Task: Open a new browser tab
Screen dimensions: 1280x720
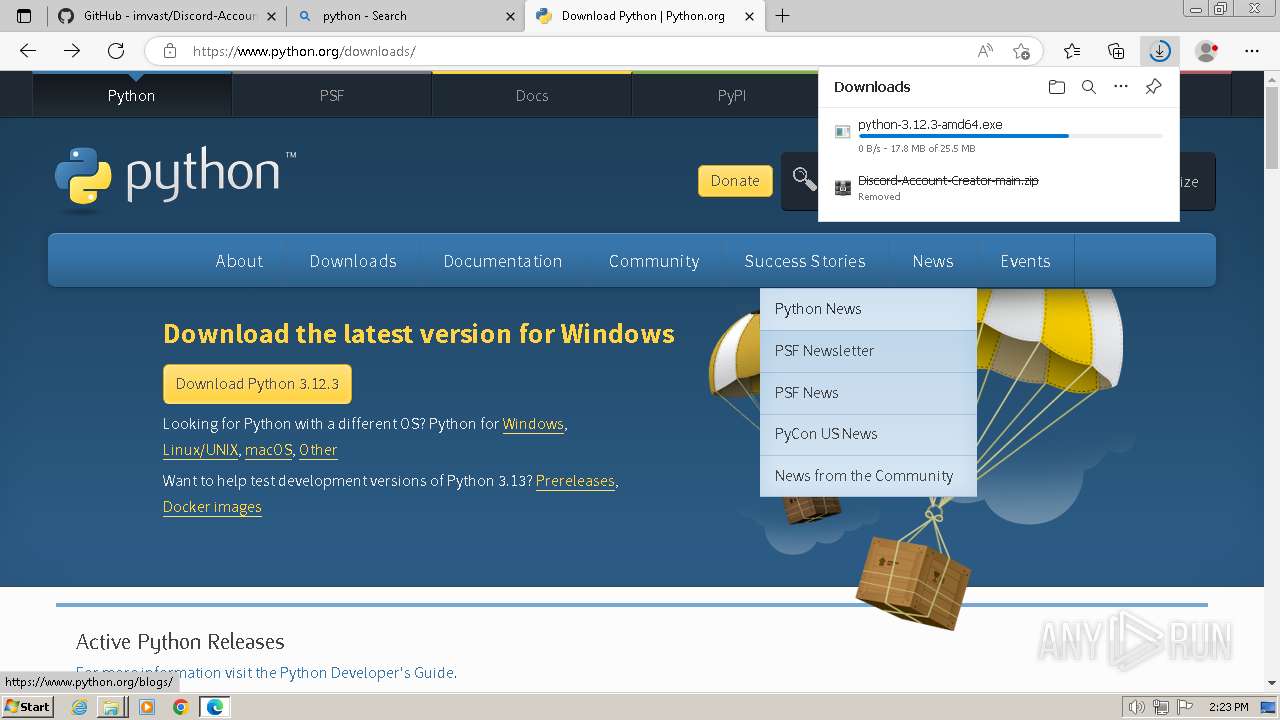Action: 782,16
